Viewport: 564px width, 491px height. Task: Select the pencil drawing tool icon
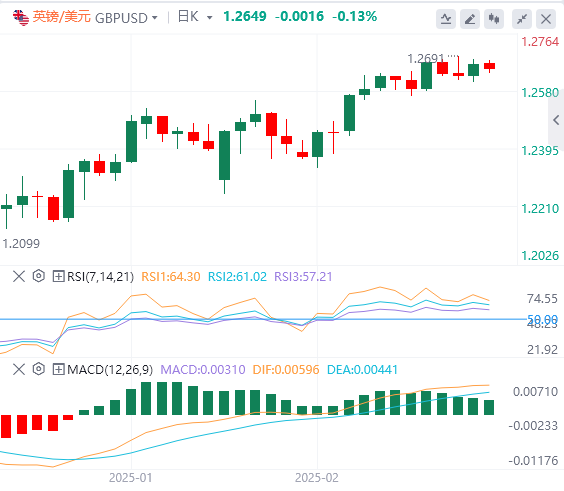pos(470,19)
